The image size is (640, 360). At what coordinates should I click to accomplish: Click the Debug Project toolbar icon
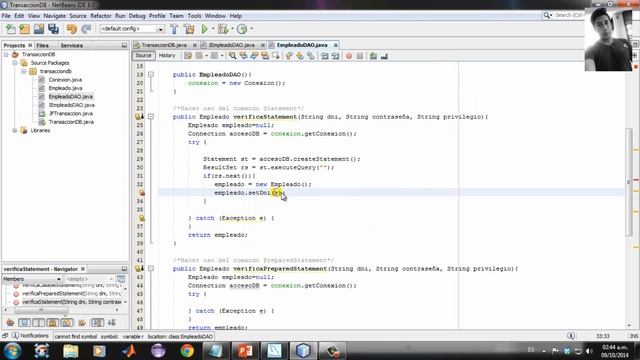click(223, 29)
